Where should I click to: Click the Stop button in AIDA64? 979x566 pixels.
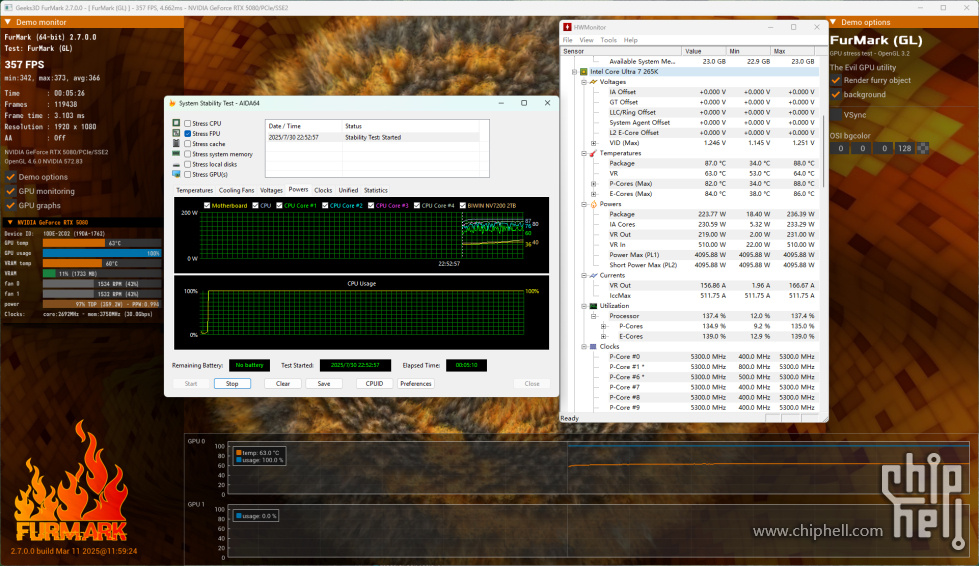(x=232, y=384)
